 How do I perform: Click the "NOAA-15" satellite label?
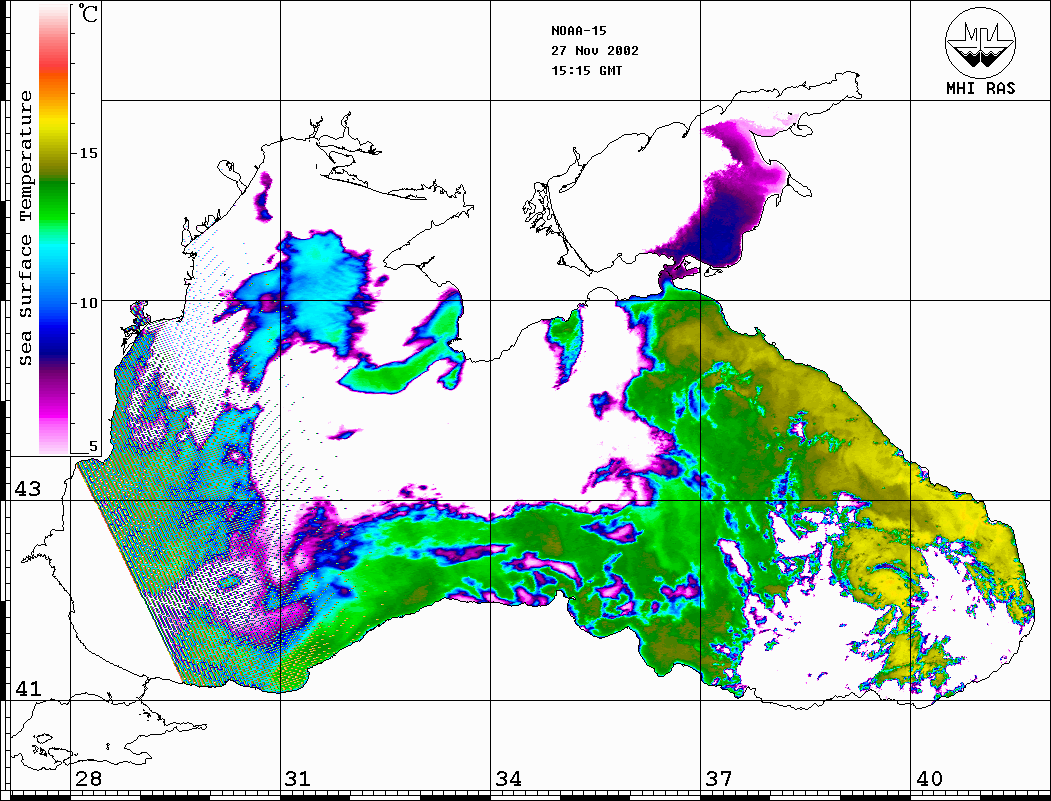[578, 30]
